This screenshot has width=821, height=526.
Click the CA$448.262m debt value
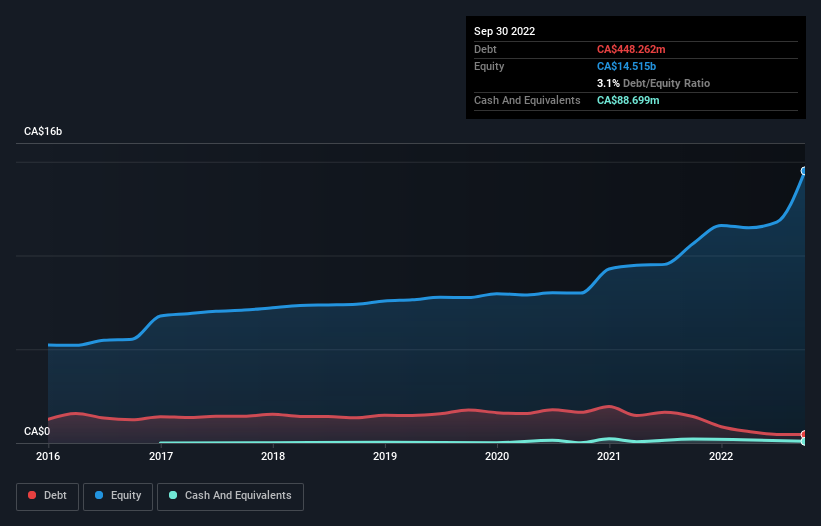click(631, 49)
